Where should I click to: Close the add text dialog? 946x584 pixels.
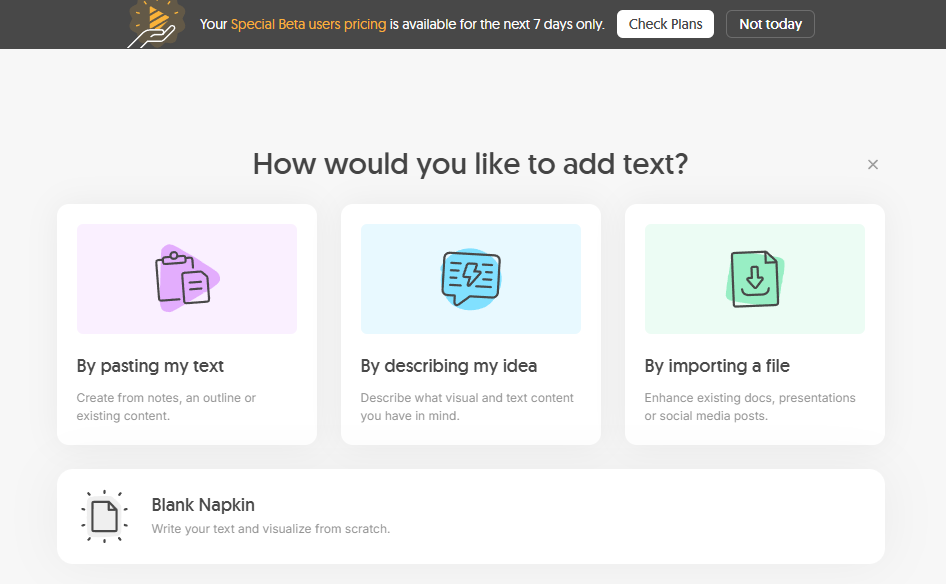point(873,165)
